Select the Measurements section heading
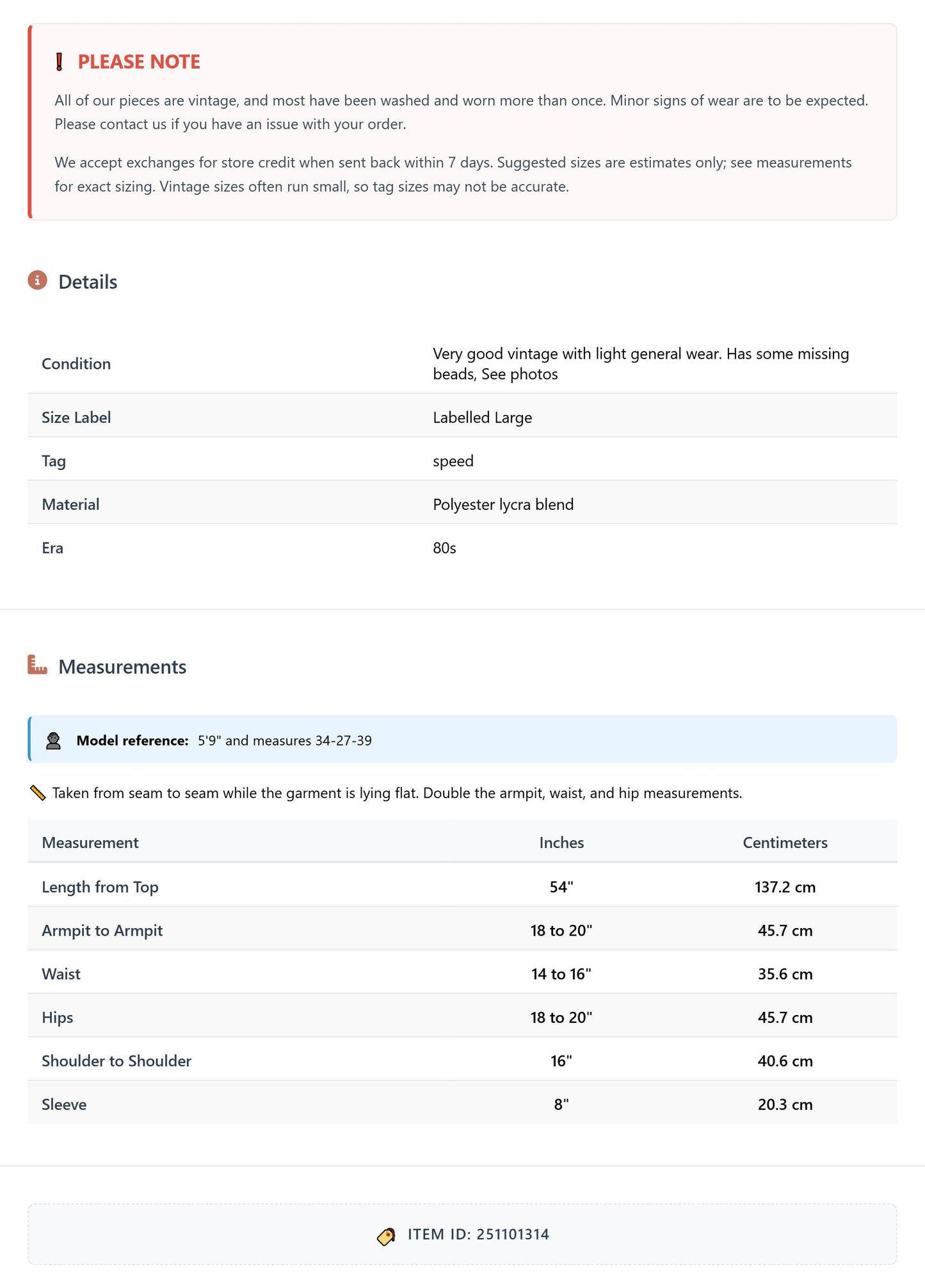The width and height of the screenshot is (925, 1288). click(122, 667)
